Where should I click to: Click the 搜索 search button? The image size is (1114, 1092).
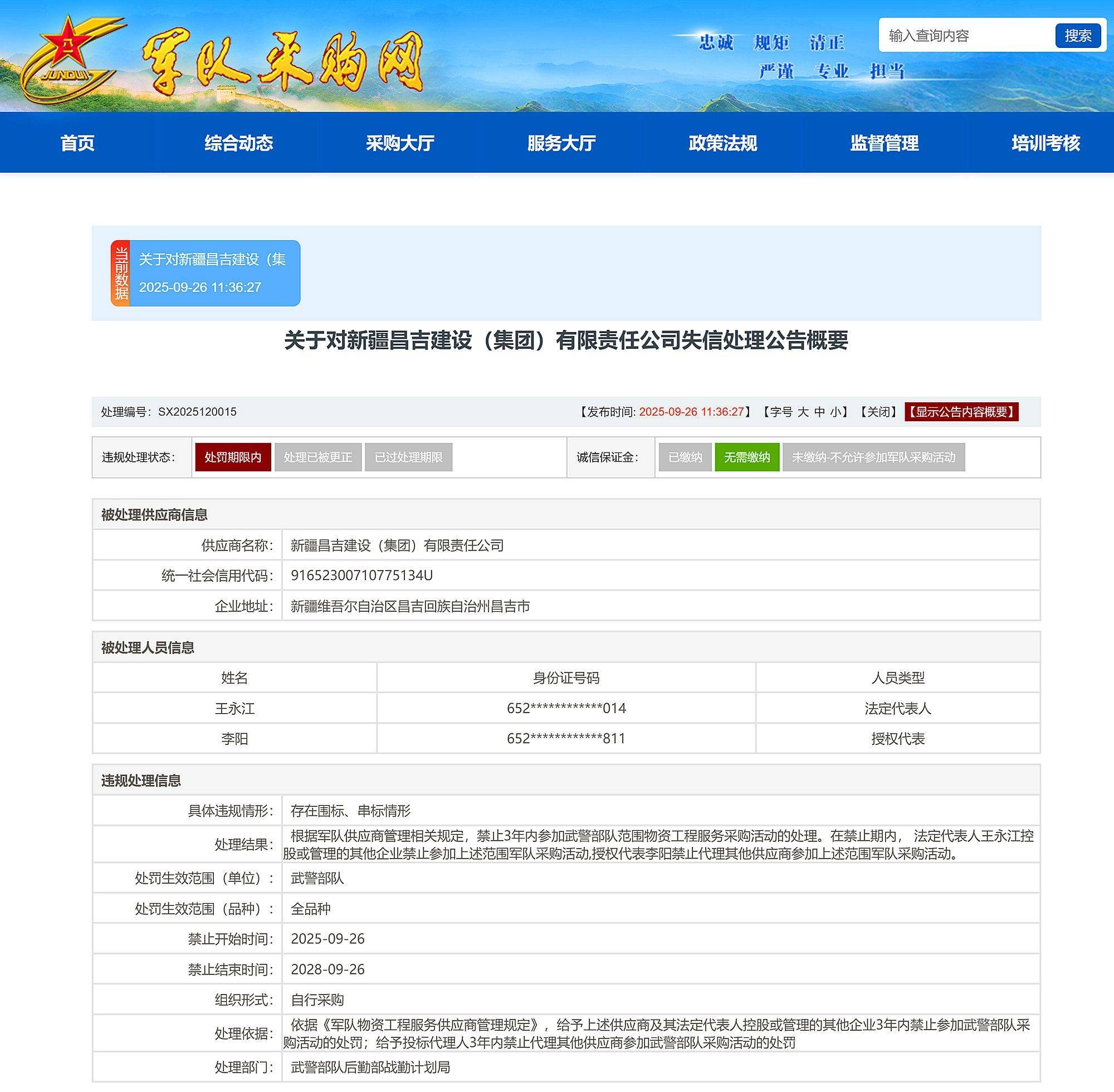pyautogui.click(x=1079, y=36)
